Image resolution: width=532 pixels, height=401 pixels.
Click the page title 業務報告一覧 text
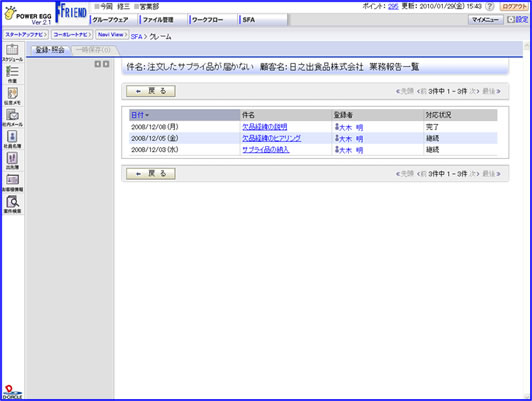point(394,67)
